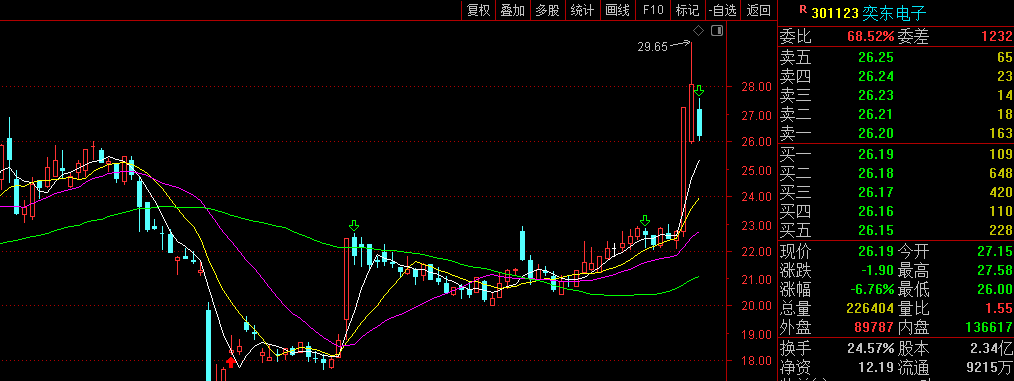Click the red R margin-trading badge
The height and width of the screenshot is (381, 1014).
(803, 10)
